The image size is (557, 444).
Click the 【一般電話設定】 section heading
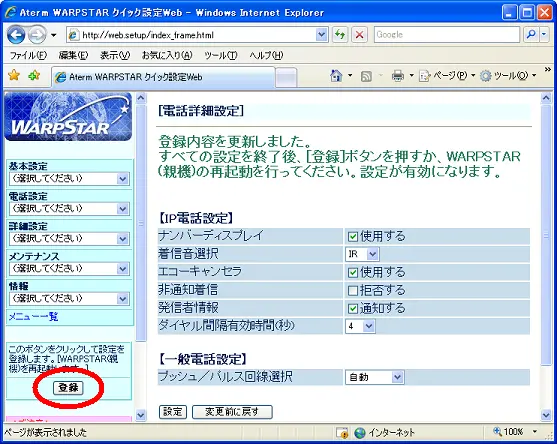click(202, 359)
